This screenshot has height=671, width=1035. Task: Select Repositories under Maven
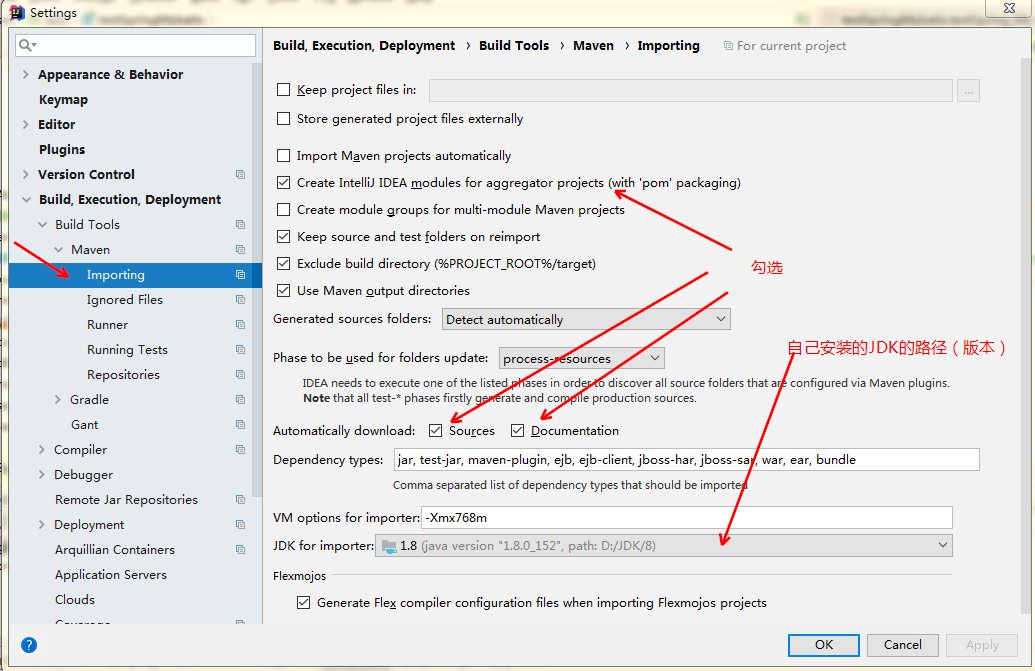123,374
